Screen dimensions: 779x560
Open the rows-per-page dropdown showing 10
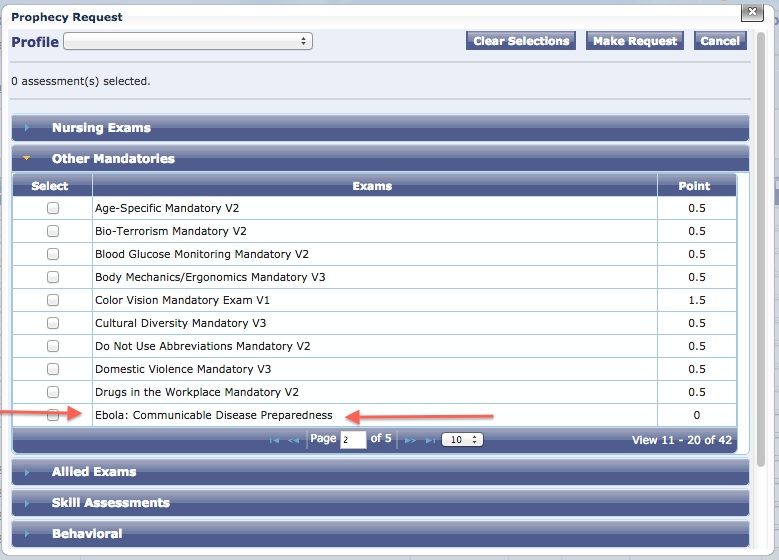(462, 440)
